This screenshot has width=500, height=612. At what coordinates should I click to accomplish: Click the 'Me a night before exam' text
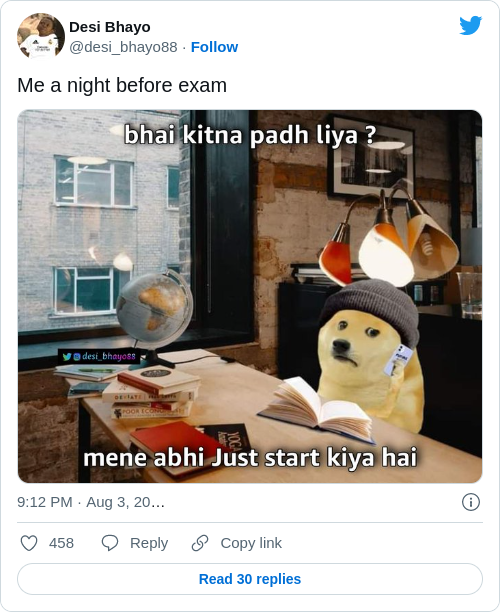tap(122, 85)
